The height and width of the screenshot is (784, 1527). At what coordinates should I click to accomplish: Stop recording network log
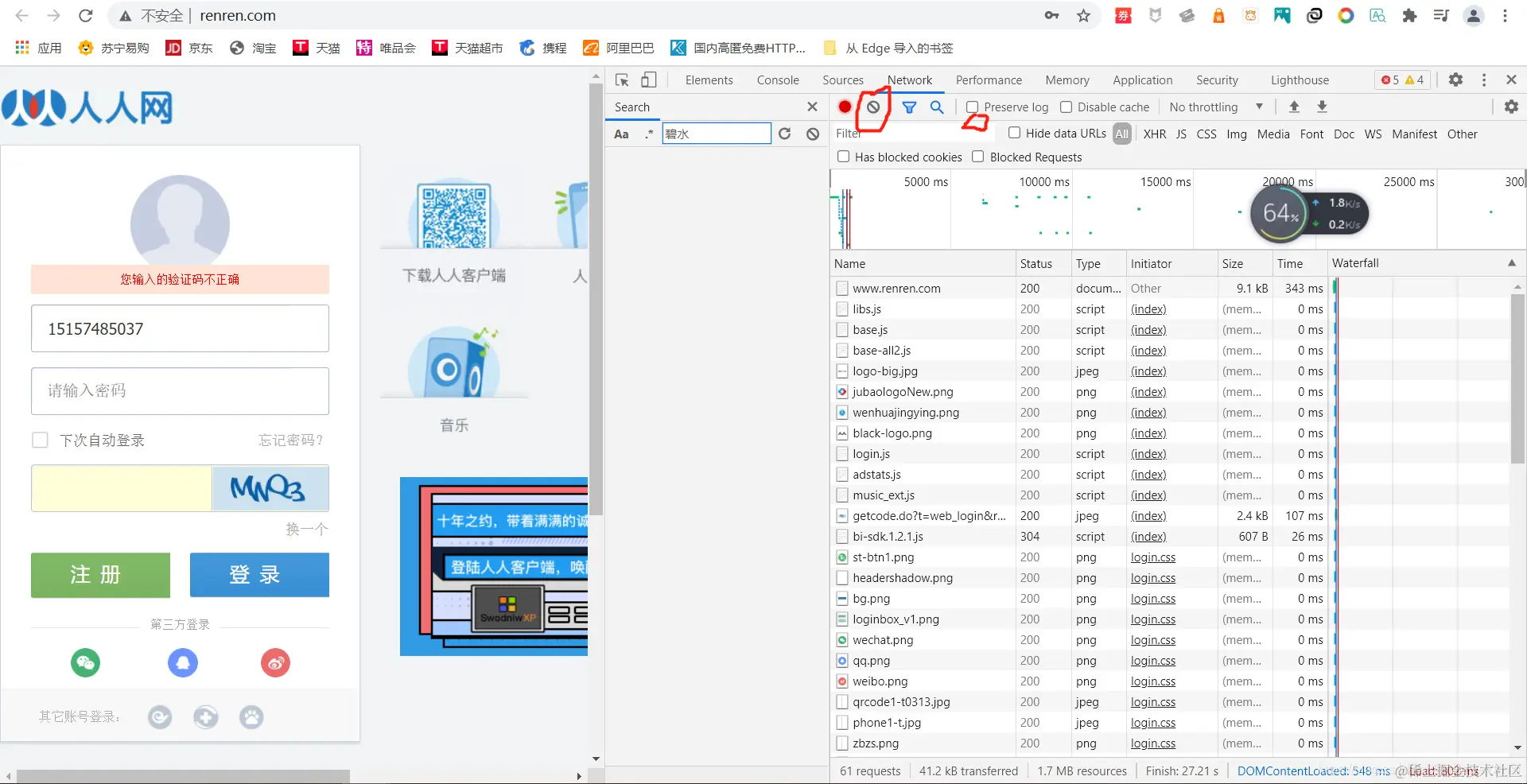pos(845,107)
